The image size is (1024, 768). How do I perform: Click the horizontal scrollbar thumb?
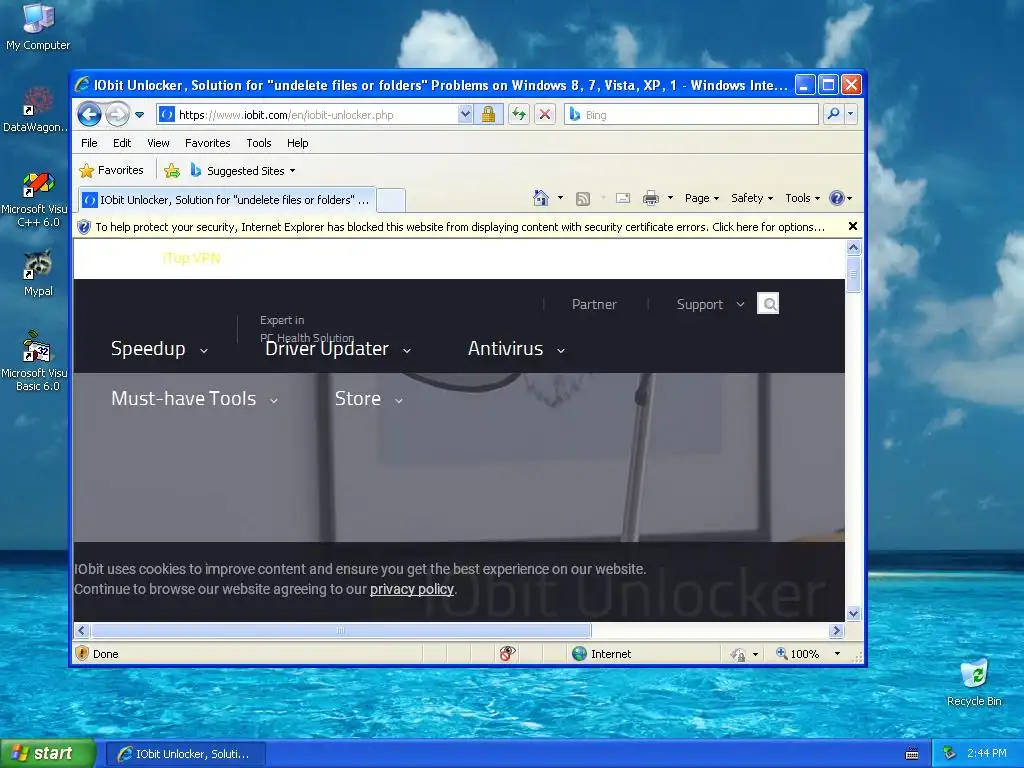point(341,630)
